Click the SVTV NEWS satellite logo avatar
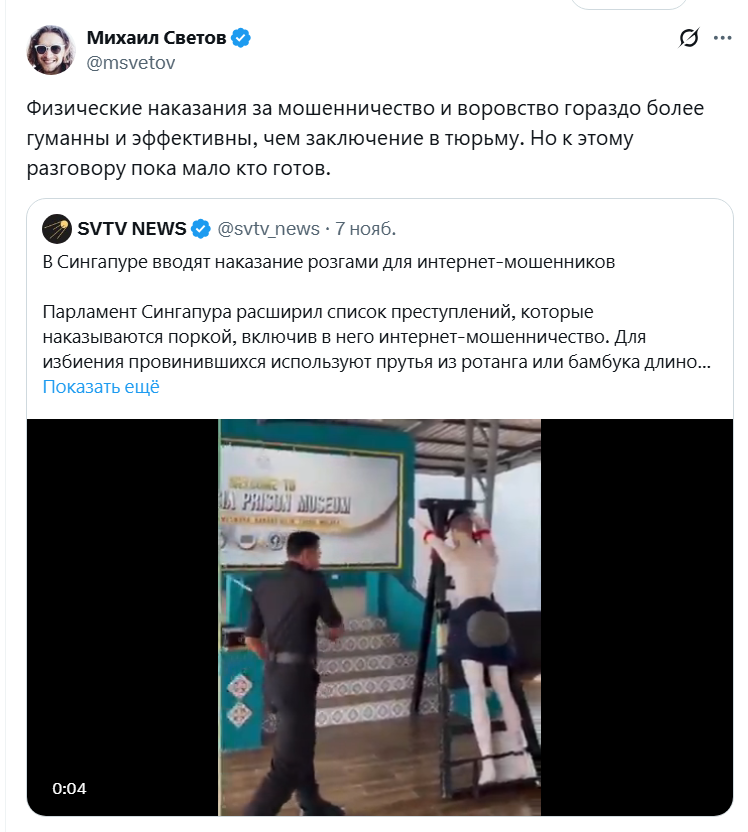This screenshot has width=748, height=832. pyautogui.click(x=57, y=229)
